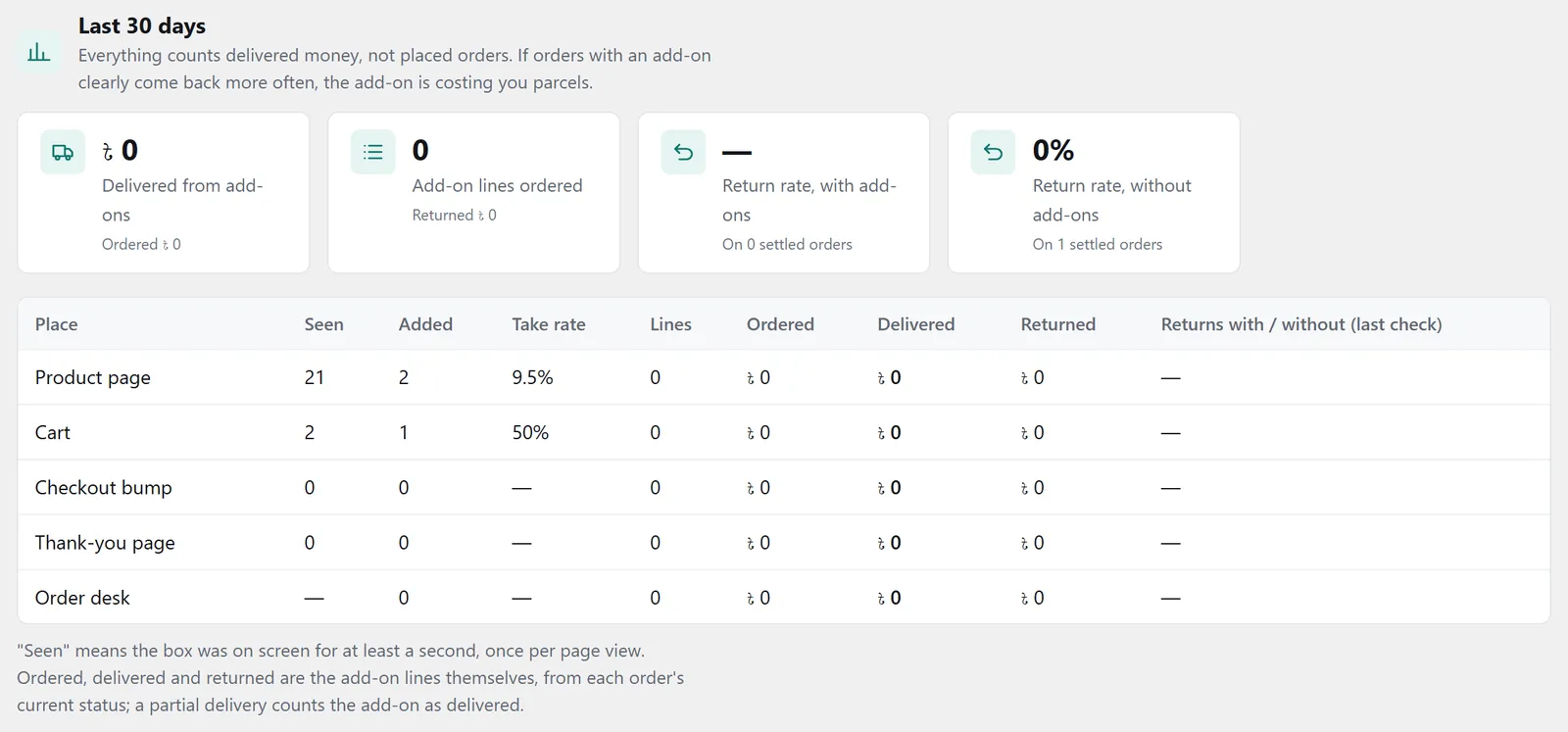Click the Lines column header
The width and height of the screenshot is (1568, 732).
click(x=670, y=324)
